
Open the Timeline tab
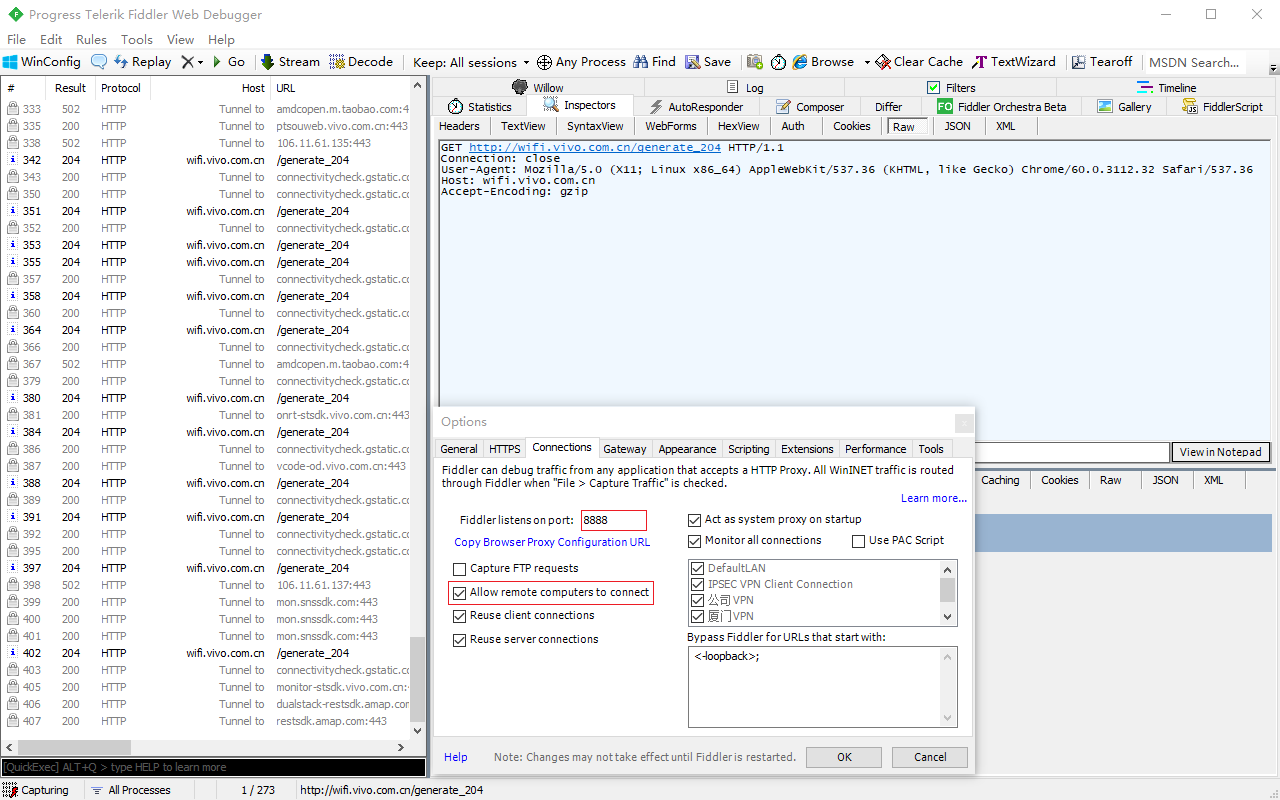click(x=1166, y=88)
